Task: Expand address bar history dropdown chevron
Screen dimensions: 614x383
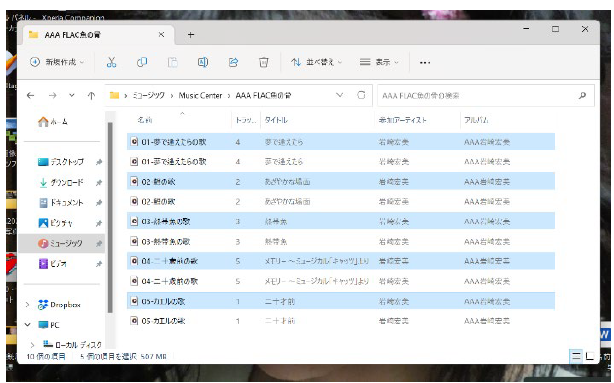Action: [x=340, y=95]
